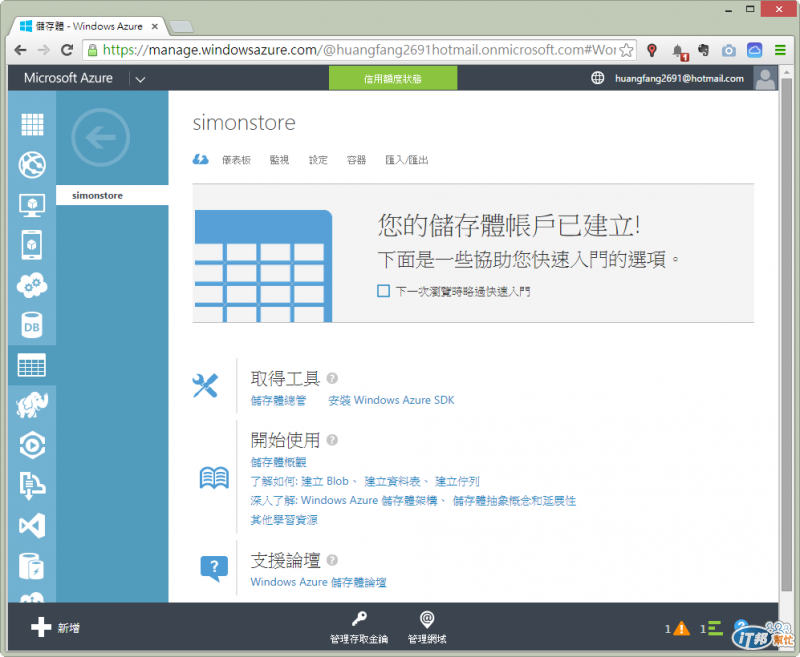Click the Microsoft Azure logo text
800x657 pixels.
coord(68,78)
